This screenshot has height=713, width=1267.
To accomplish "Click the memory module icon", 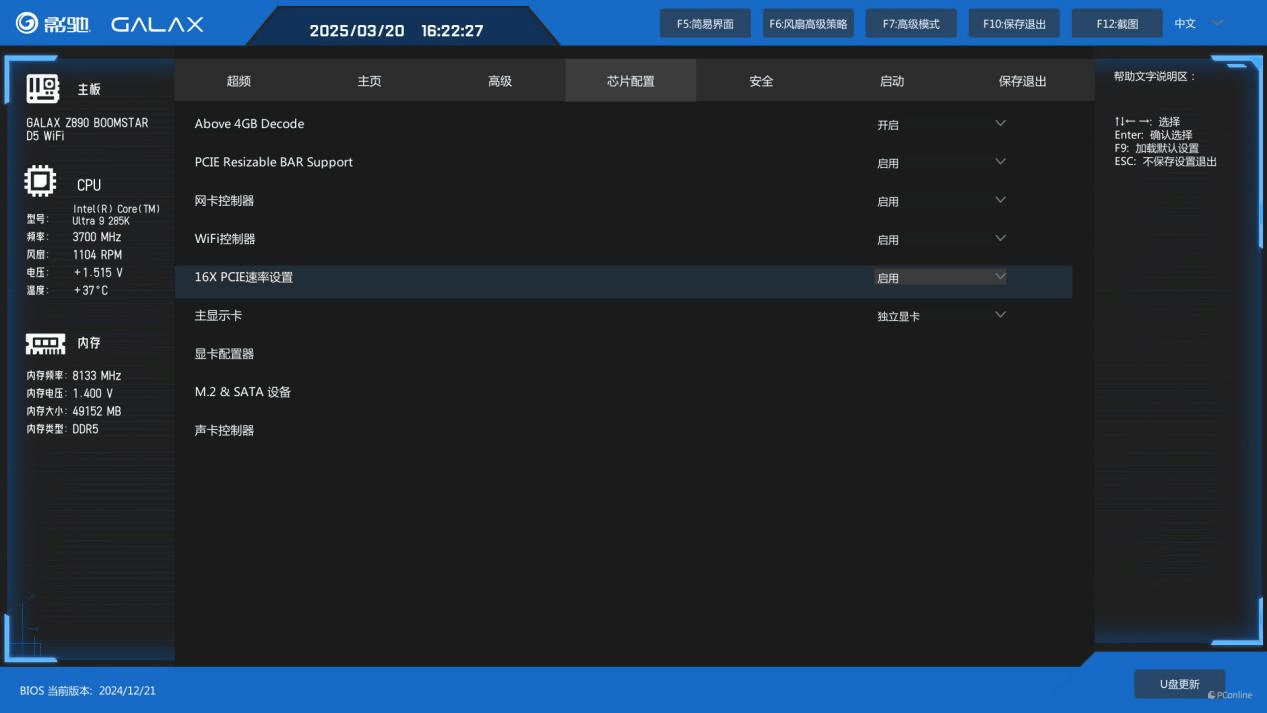I will 45,343.
